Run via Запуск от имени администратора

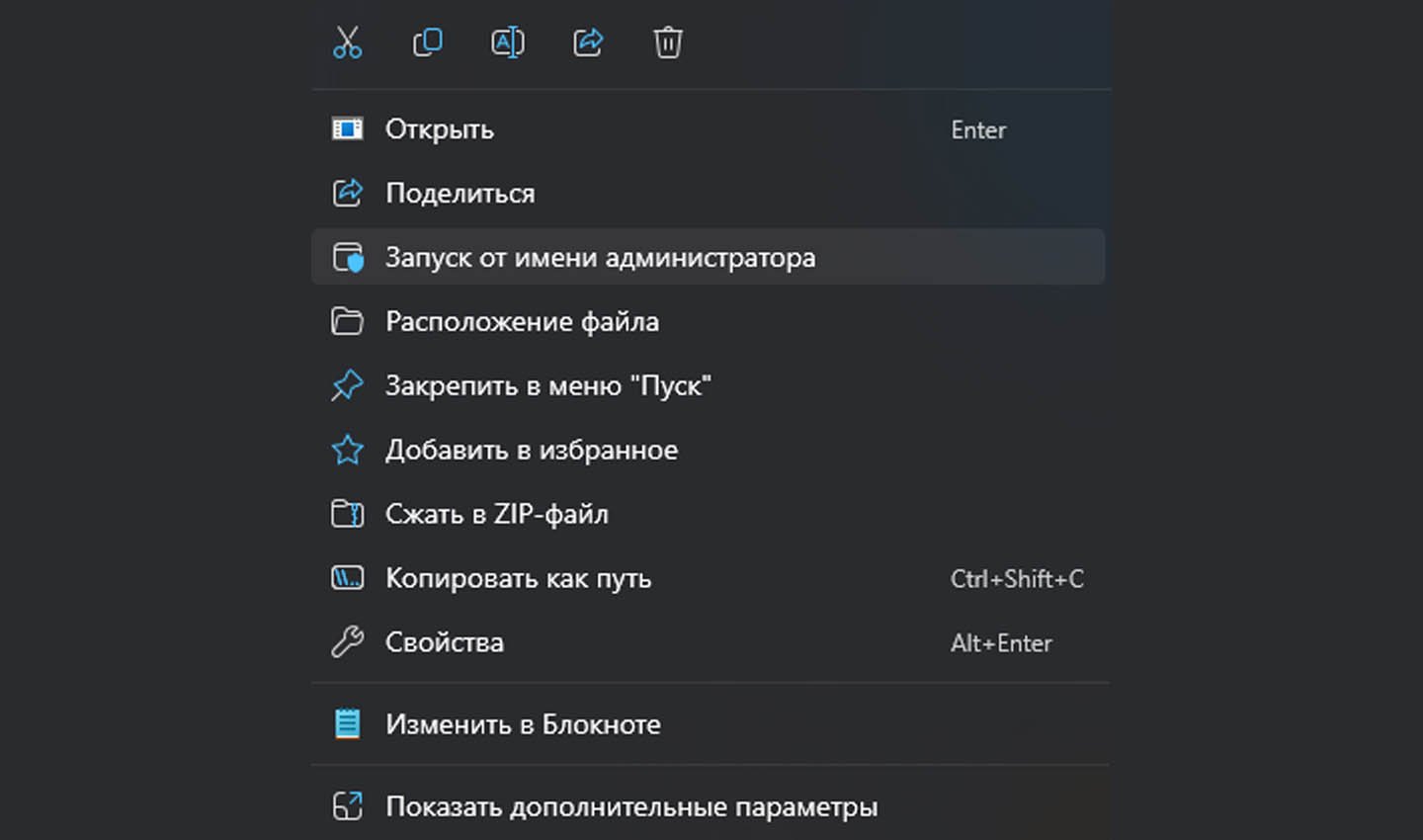tap(708, 257)
